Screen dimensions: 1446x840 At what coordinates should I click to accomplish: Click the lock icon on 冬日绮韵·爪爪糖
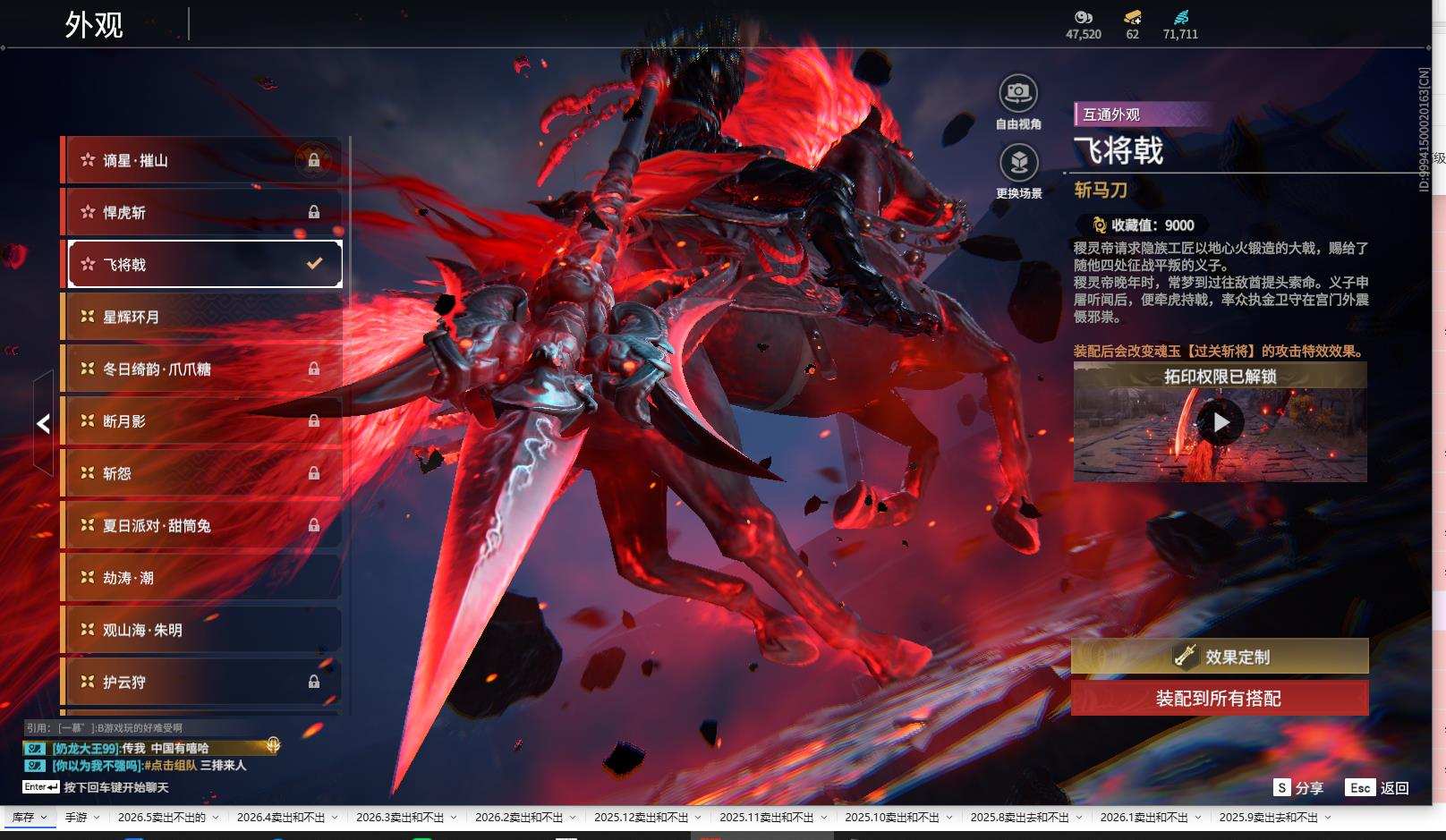pos(314,369)
